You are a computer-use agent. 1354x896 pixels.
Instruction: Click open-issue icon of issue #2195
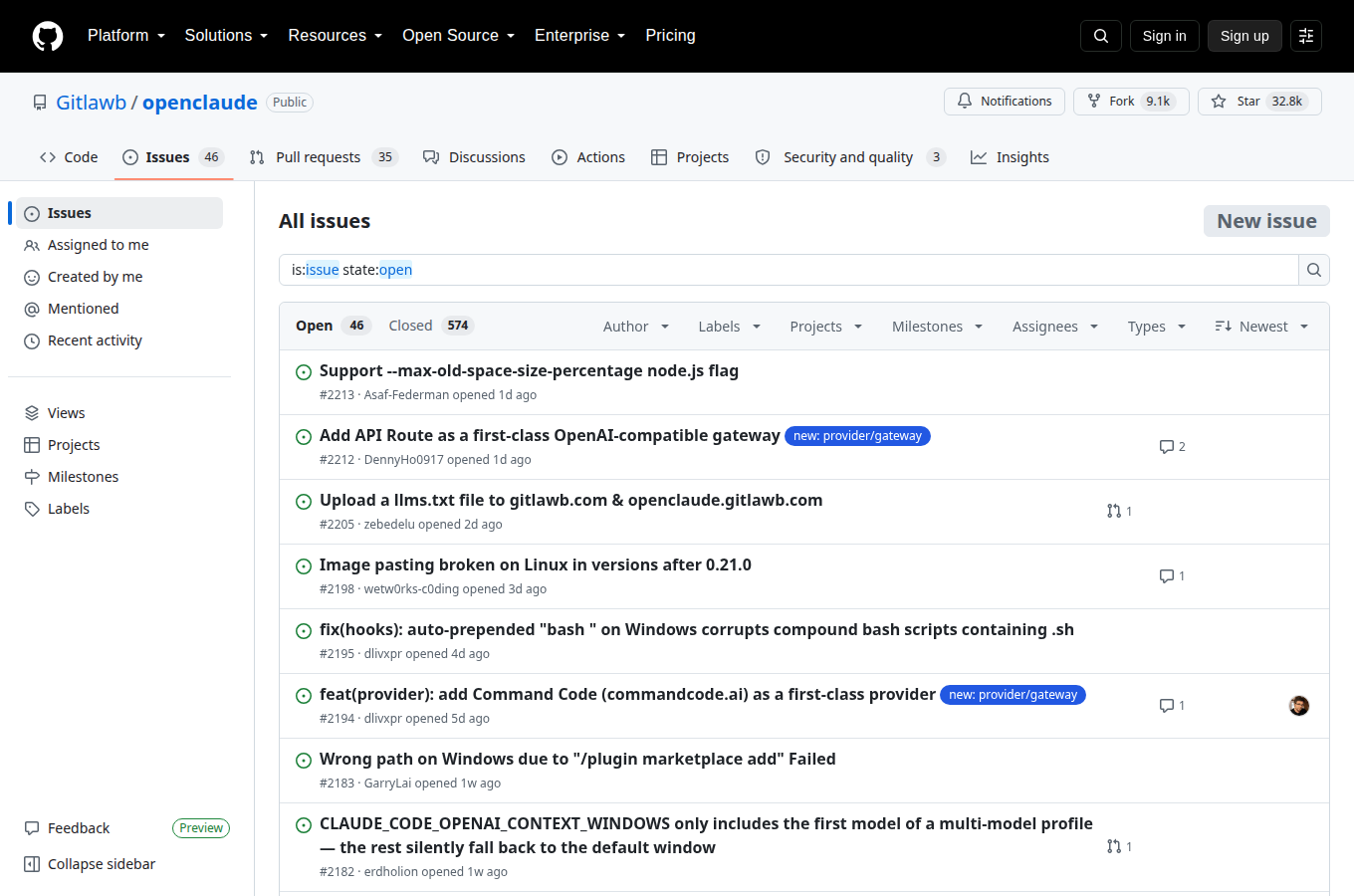pyautogui.click(x=304, y=631)
